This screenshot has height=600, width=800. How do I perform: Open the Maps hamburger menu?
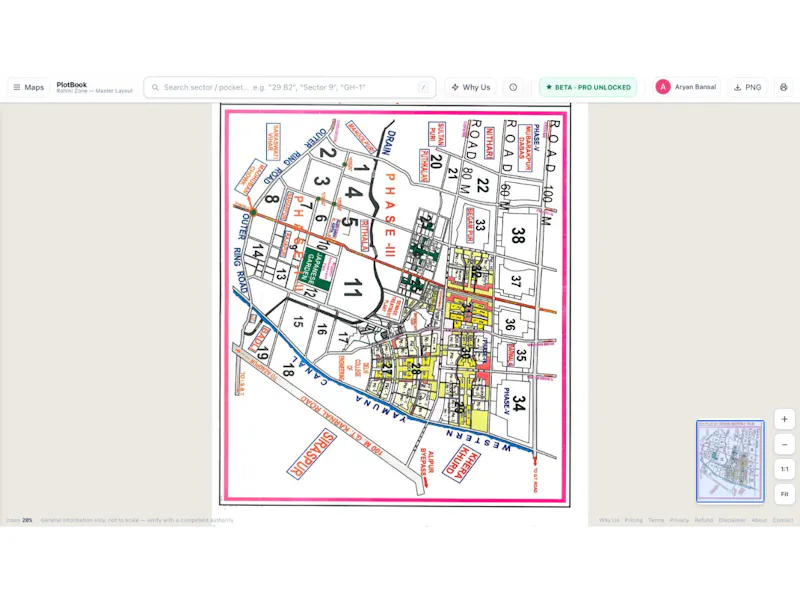coord(29,87)
